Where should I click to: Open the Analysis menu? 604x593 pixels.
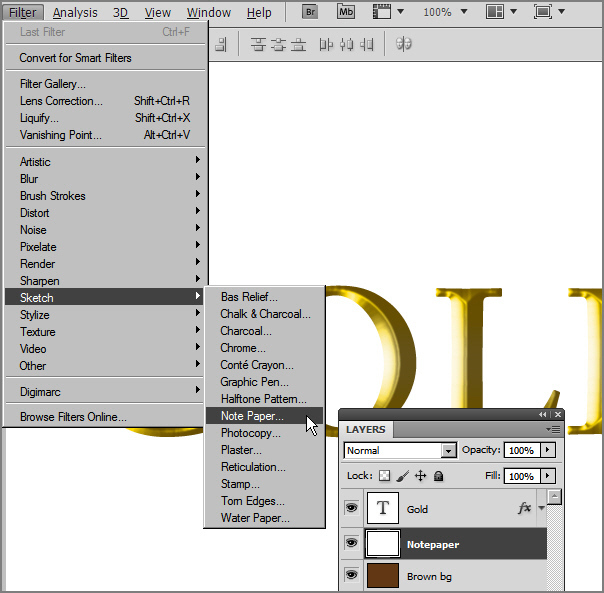75,13
